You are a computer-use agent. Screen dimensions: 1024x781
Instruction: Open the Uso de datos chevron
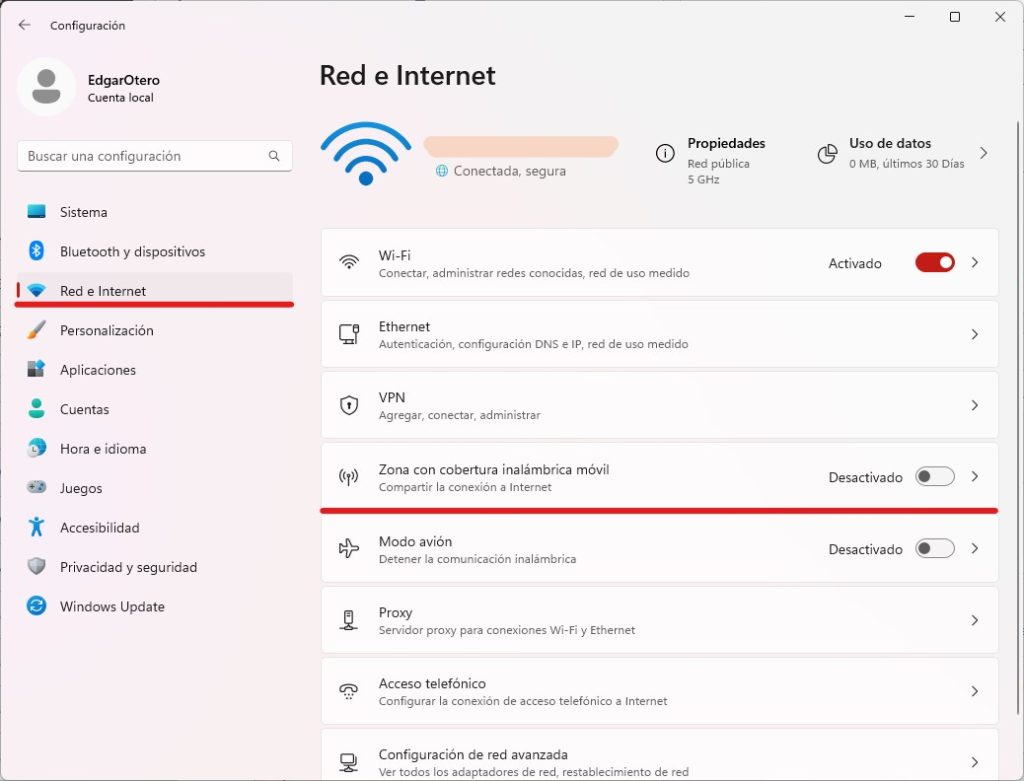(x=984, y=153)
